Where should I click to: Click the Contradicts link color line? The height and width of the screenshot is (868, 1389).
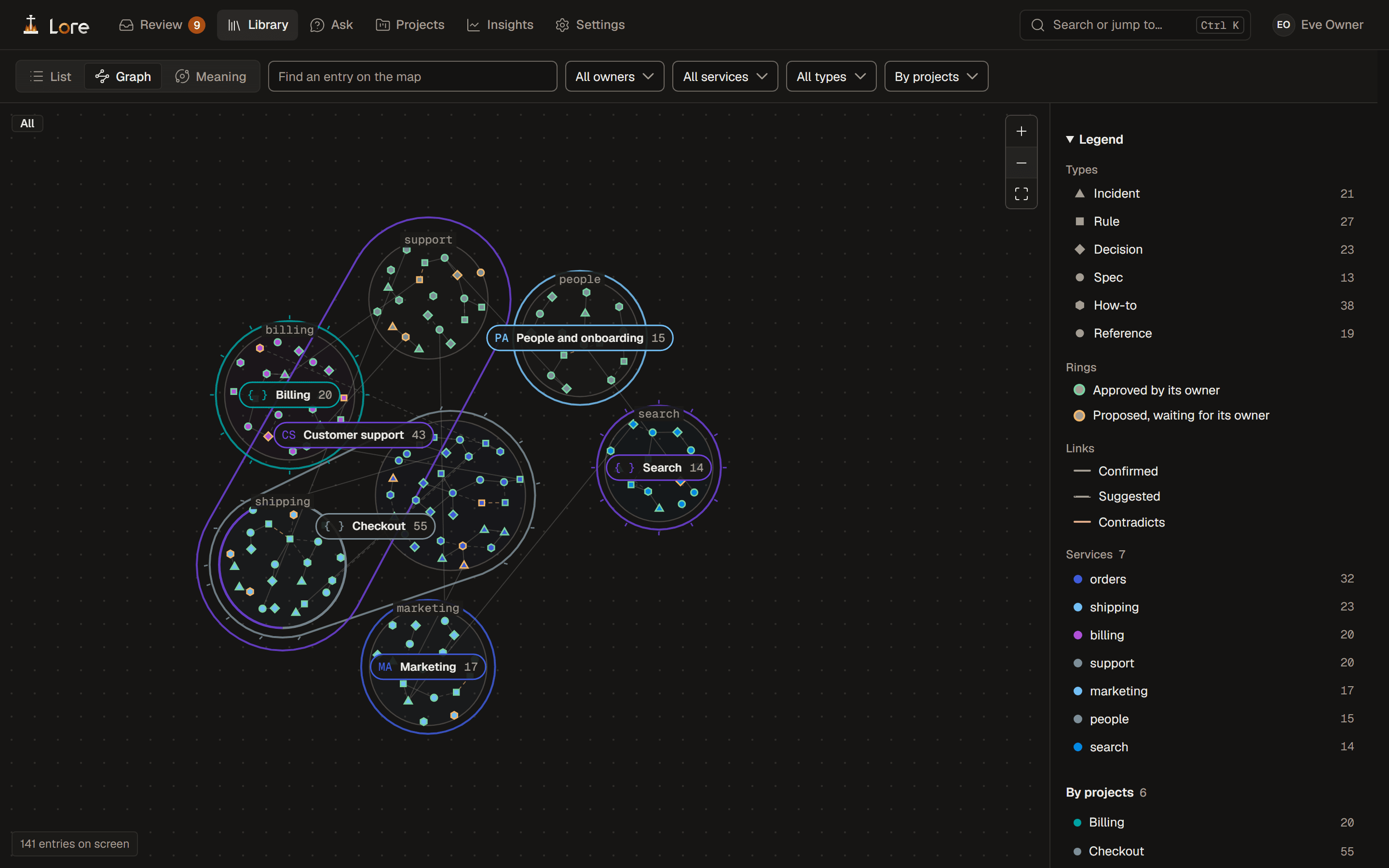coord(1082,522)
